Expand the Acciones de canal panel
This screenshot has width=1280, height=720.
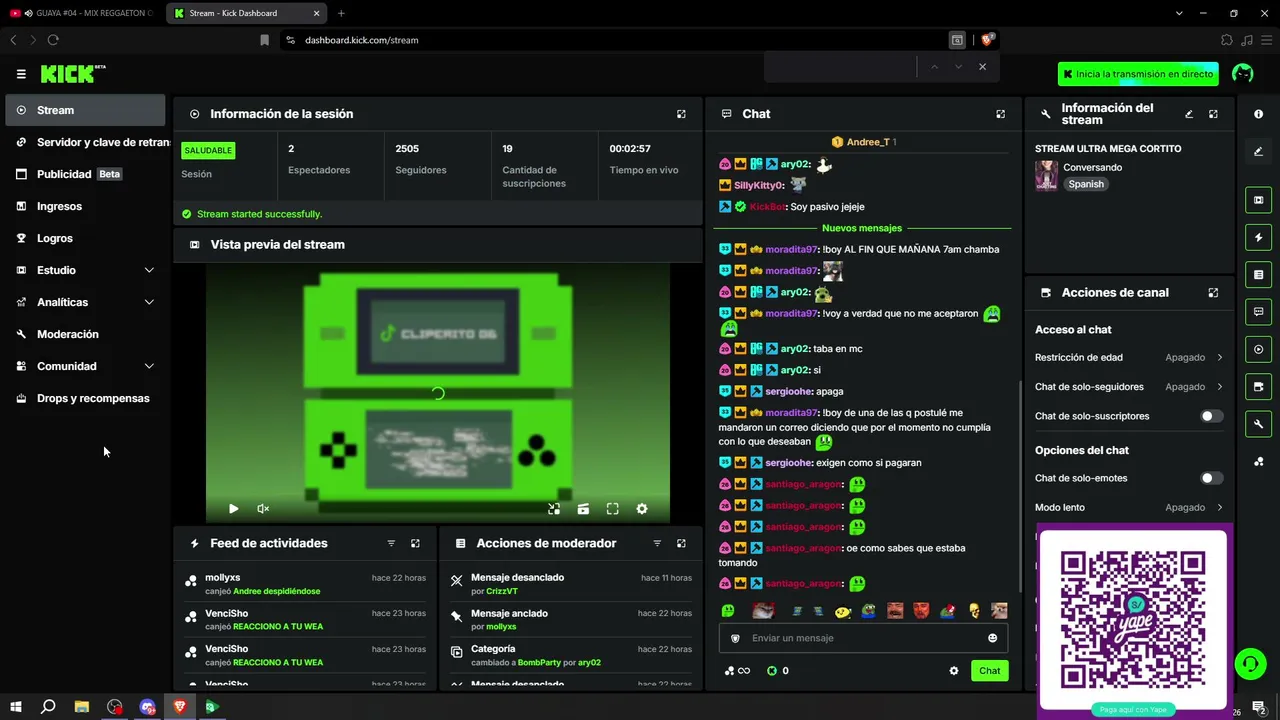1213,293
